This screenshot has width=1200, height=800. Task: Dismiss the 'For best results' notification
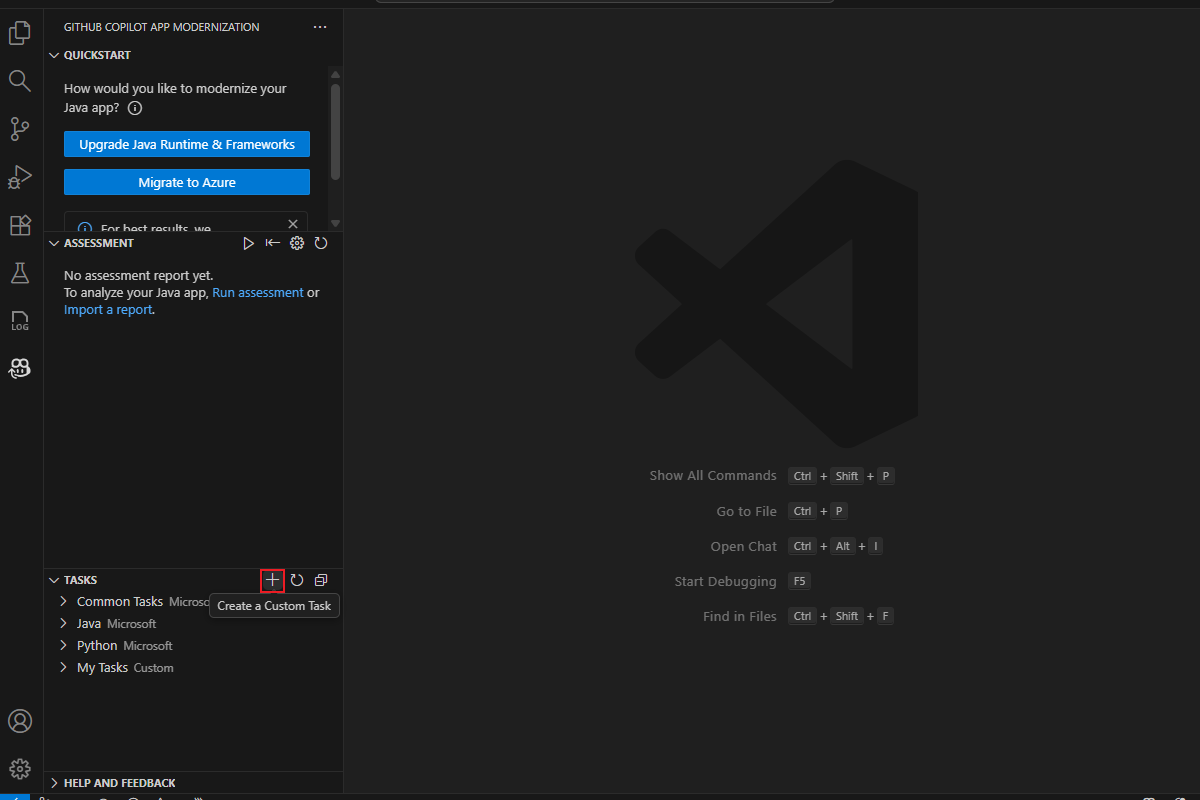pos(293,224)
